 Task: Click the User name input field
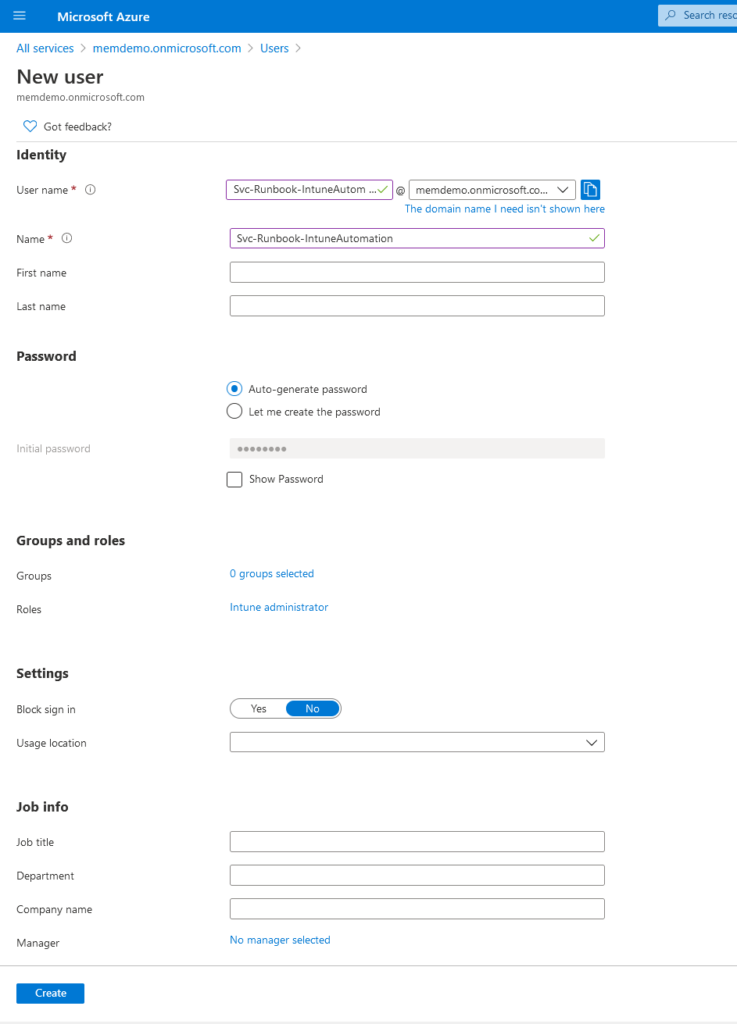coord(309,189)
